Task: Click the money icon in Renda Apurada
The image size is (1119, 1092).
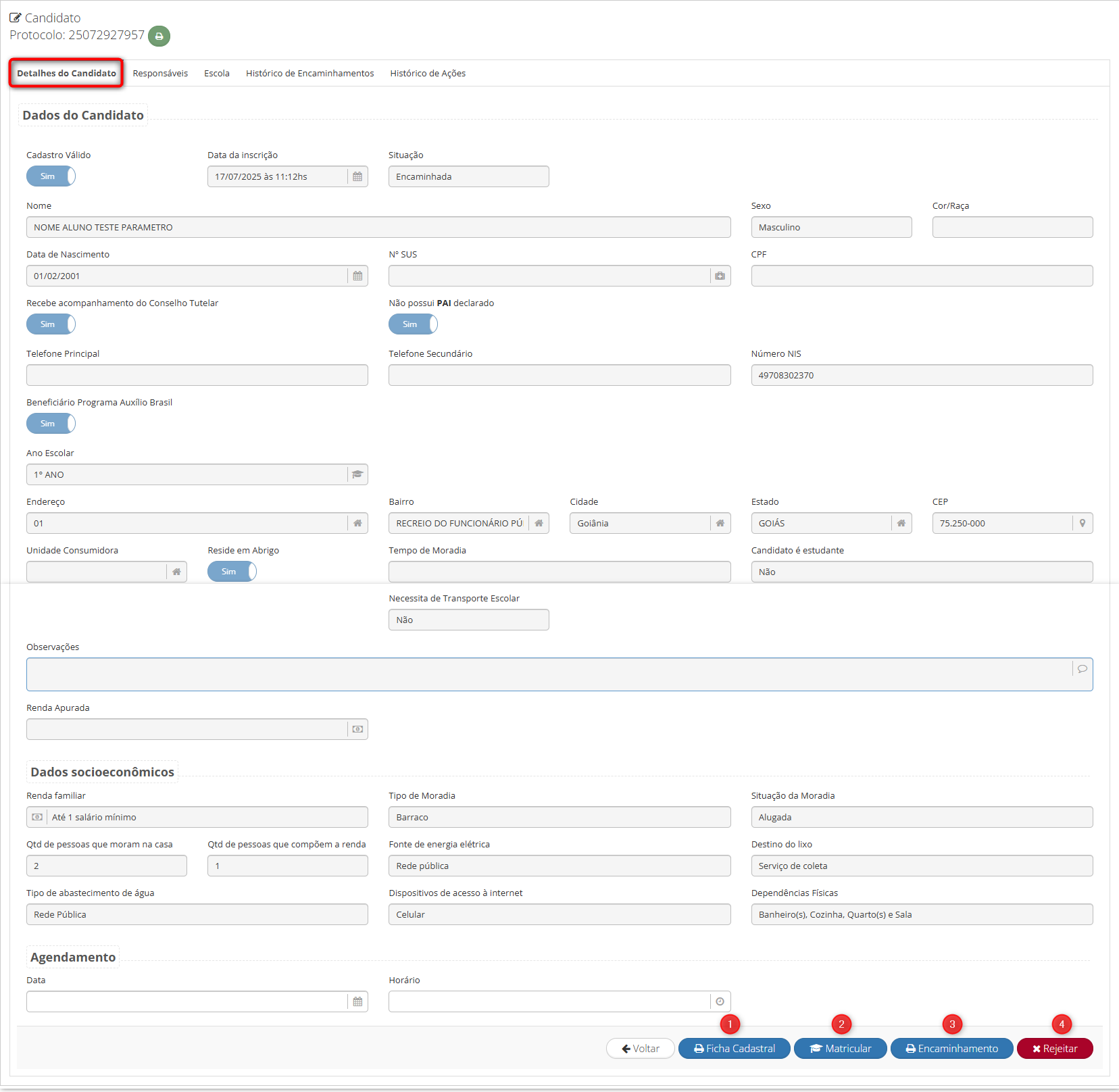Action: tap(357, 730)
